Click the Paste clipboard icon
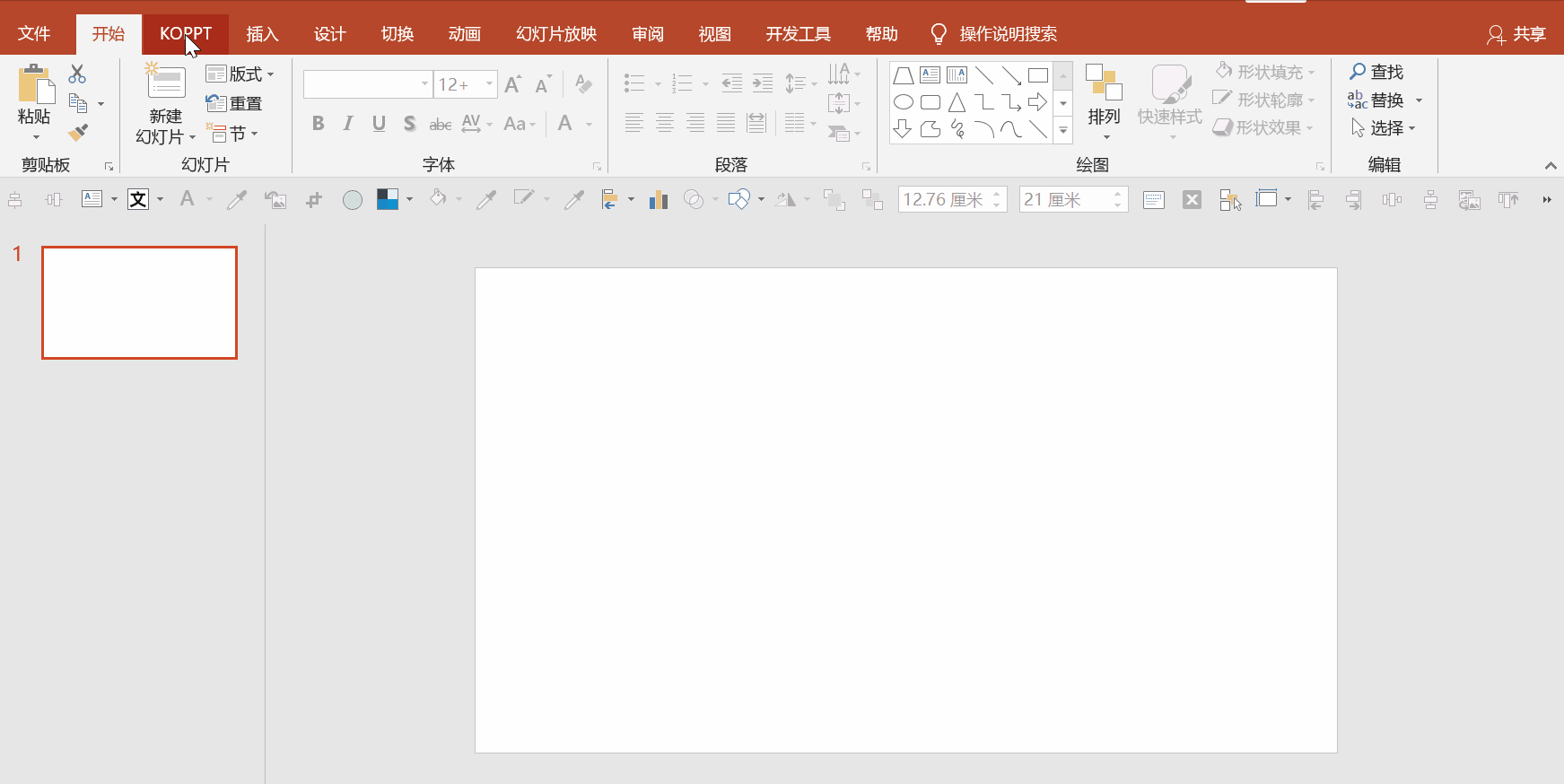 pyautogui.click(x=37, y=84)
